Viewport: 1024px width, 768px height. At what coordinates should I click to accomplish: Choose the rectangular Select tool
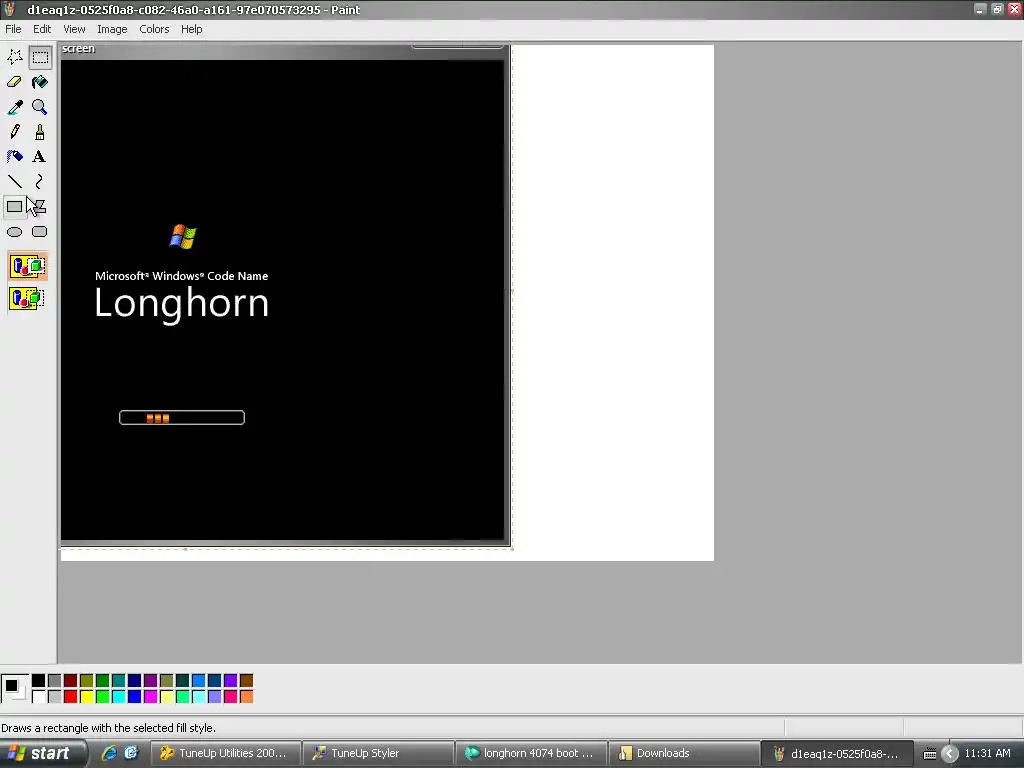point(40,57)
